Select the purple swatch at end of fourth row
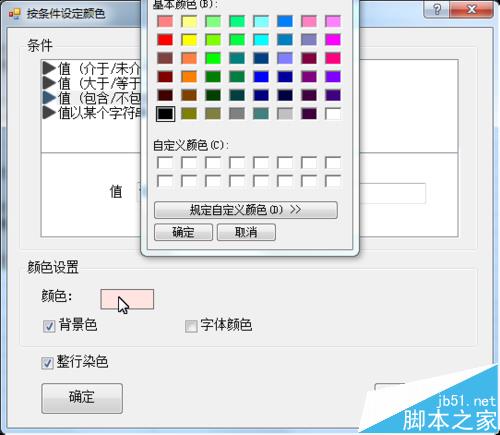 [x=333, y=77]
